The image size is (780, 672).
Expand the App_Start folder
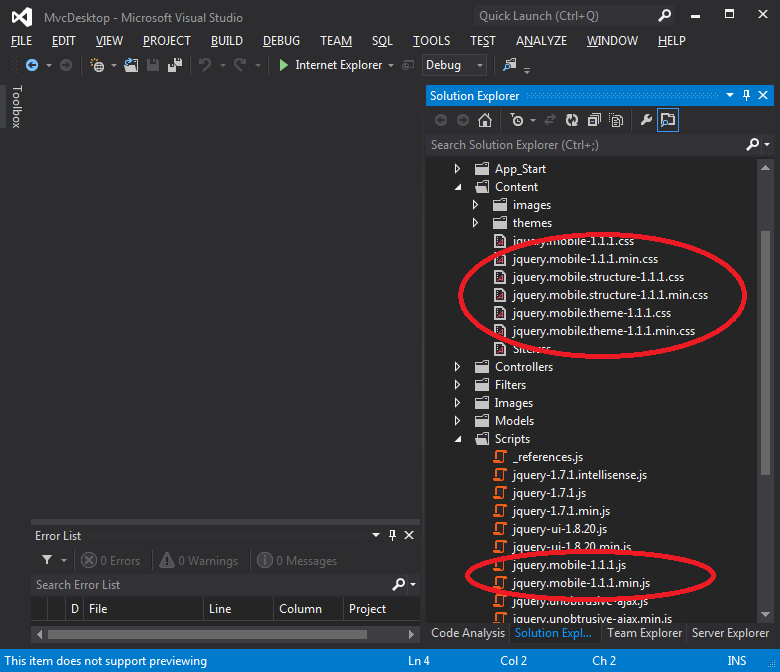(x=457, y=169)
